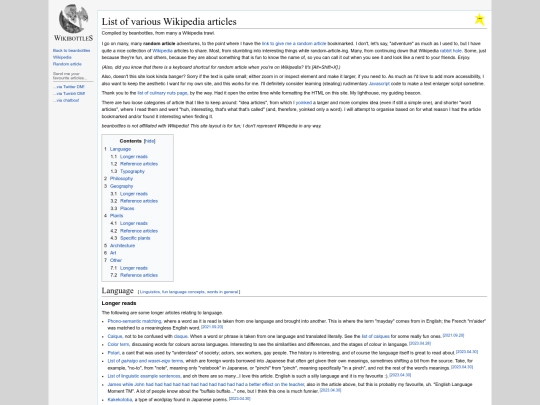
Task: Open the Phono-semantic matching article link
Action: 134,321
